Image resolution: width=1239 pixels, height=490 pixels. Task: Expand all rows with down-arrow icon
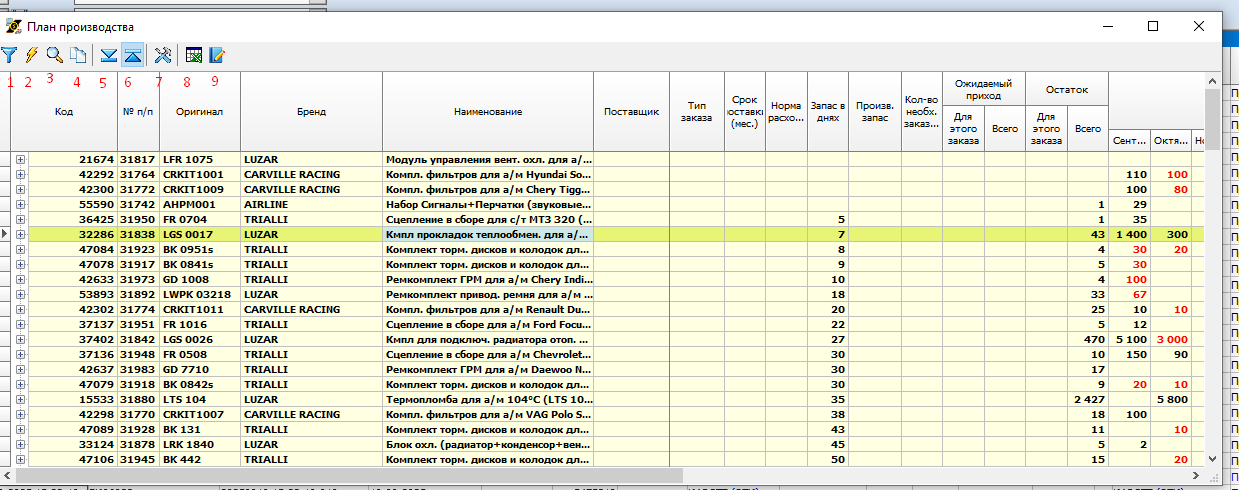coord(110,56)
